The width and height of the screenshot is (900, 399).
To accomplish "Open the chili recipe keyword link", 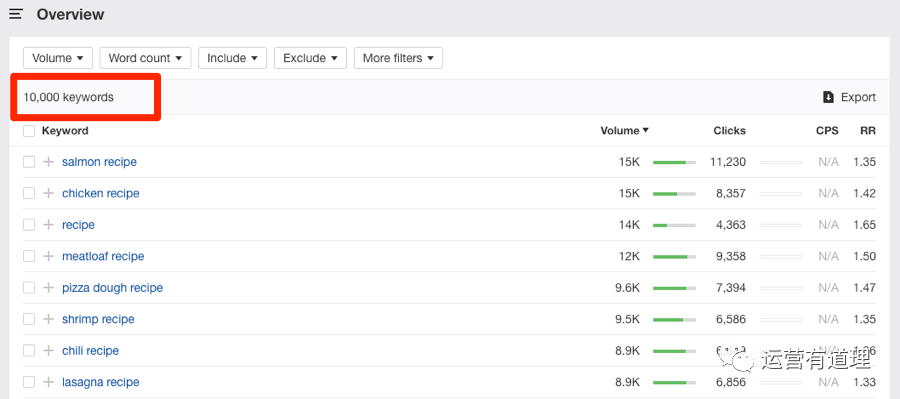I will (91, 351).
